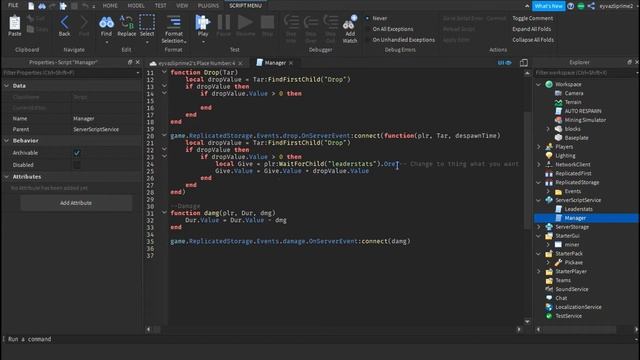This screenshot has width=640, height=360.
Task: Toggle the Archivable checkbox
Action: (77, 153)
